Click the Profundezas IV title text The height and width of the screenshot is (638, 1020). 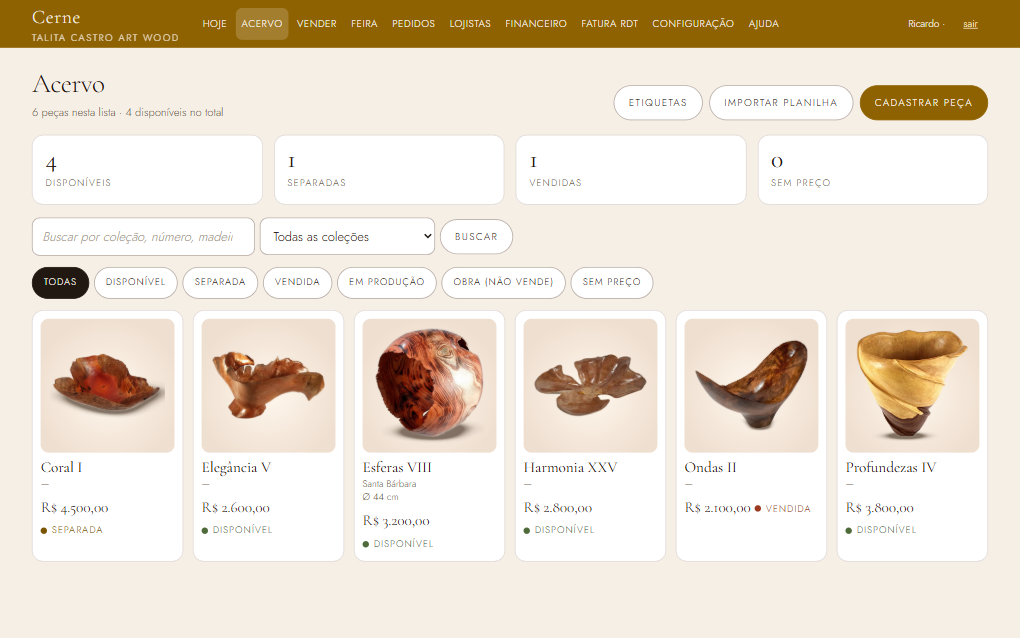[x=891, y=468]
